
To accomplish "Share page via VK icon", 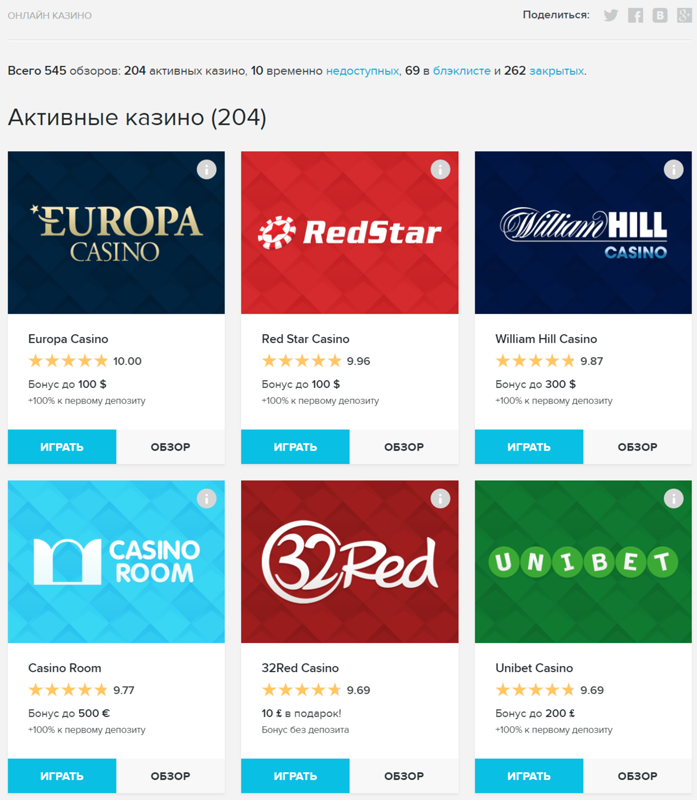I will coord(660,15).
